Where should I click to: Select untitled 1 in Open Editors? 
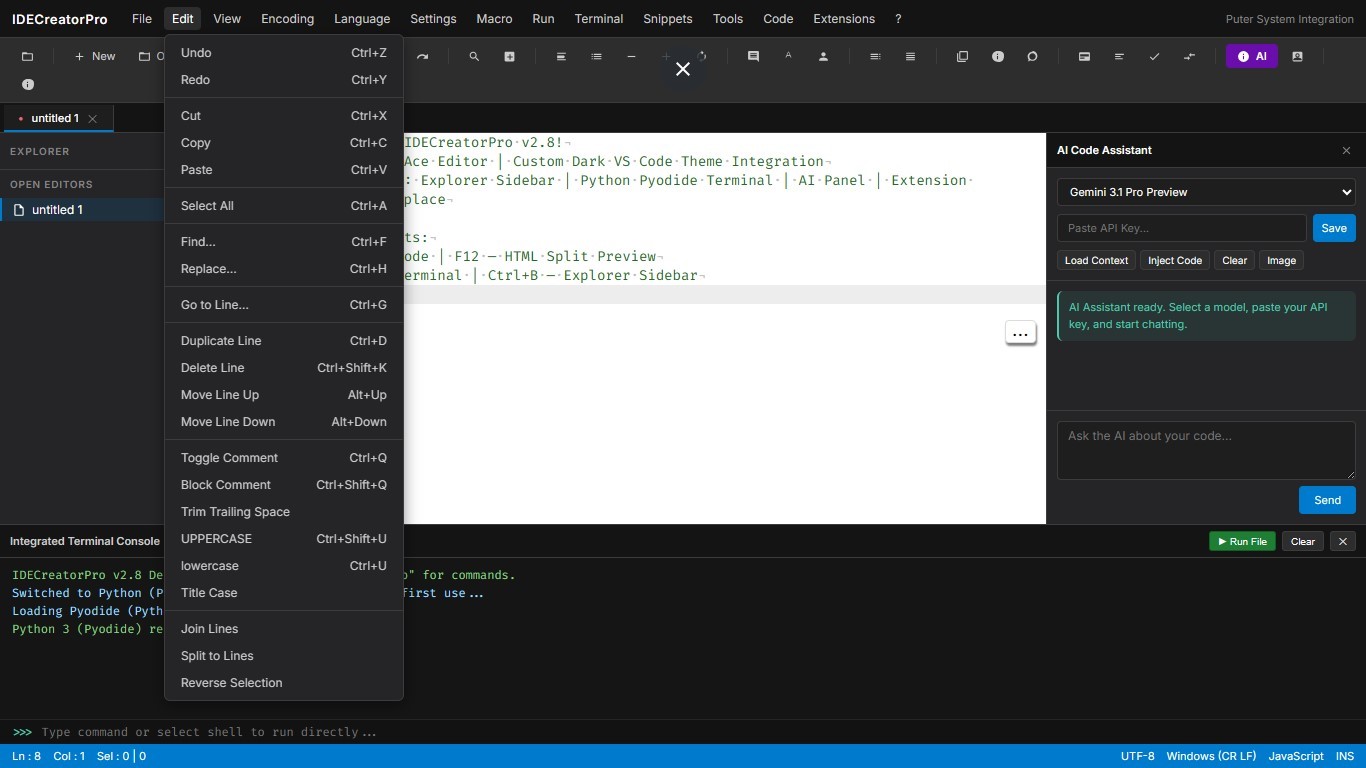pos(82,210)
